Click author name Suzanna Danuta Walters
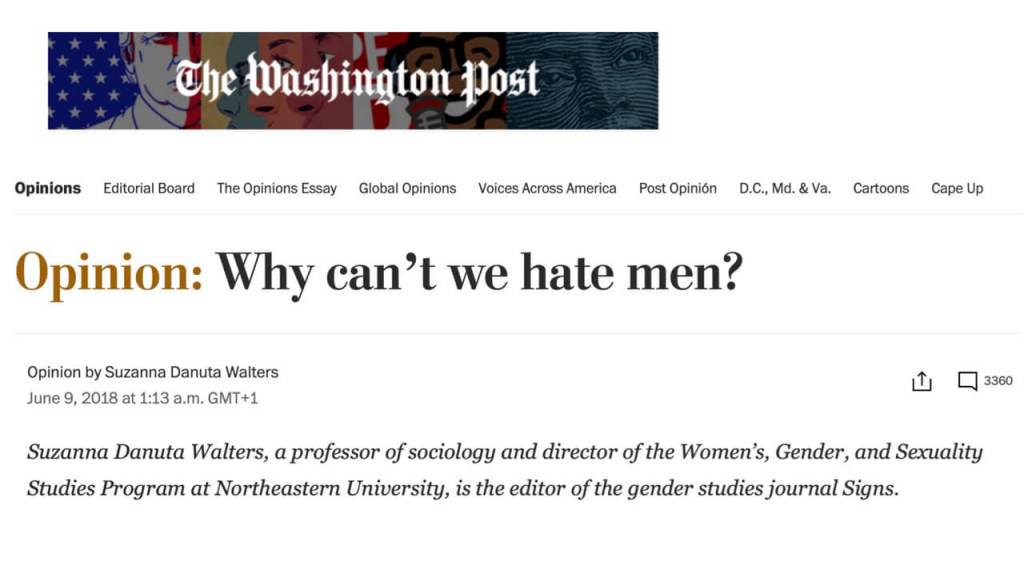 point(191,372)
